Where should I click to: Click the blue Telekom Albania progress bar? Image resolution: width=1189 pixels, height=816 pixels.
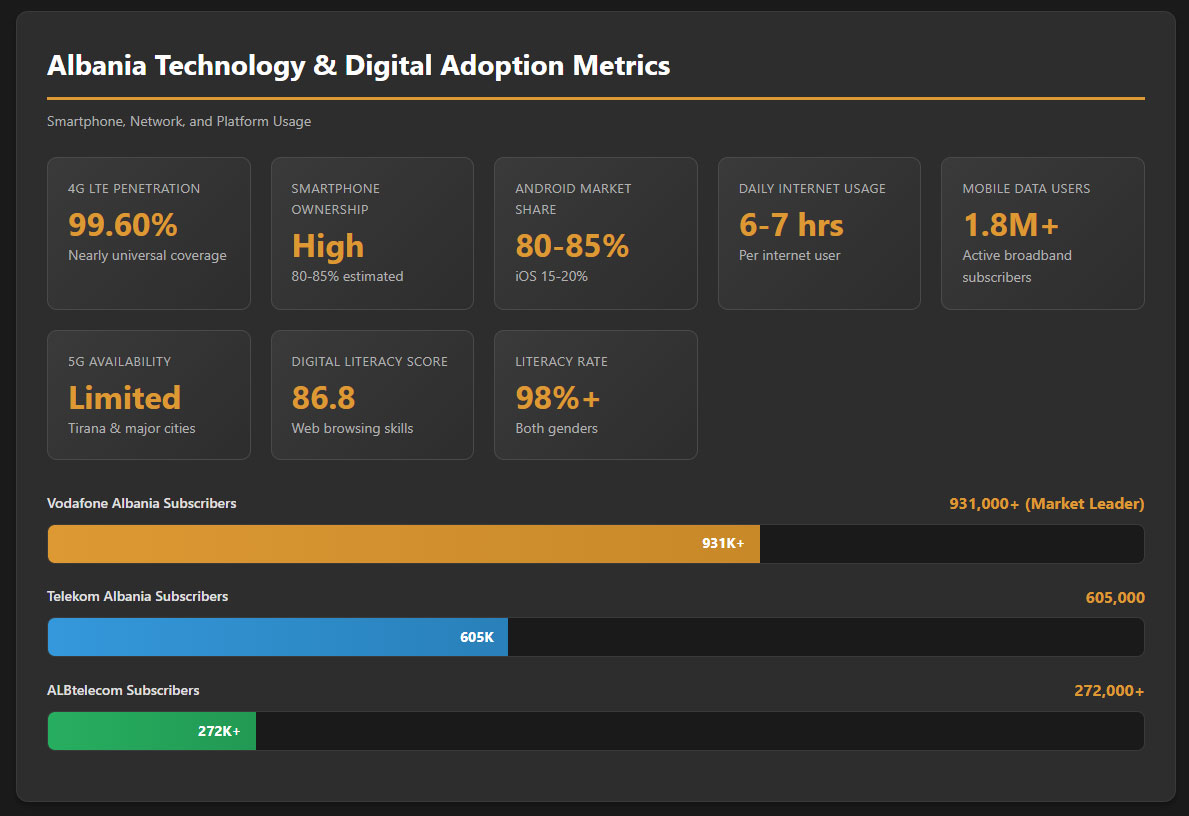(x=277, y=637)
